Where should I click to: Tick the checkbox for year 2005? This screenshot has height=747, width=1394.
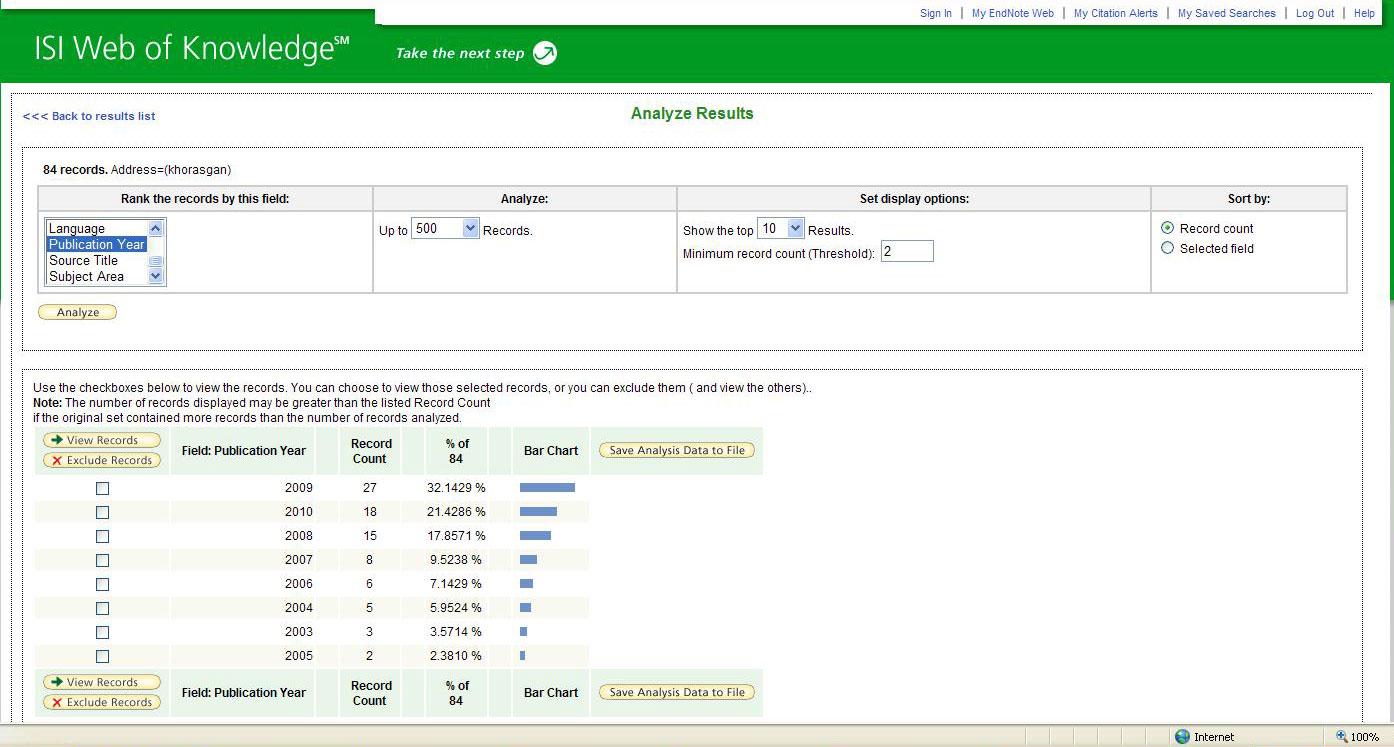tap(102, 657)
